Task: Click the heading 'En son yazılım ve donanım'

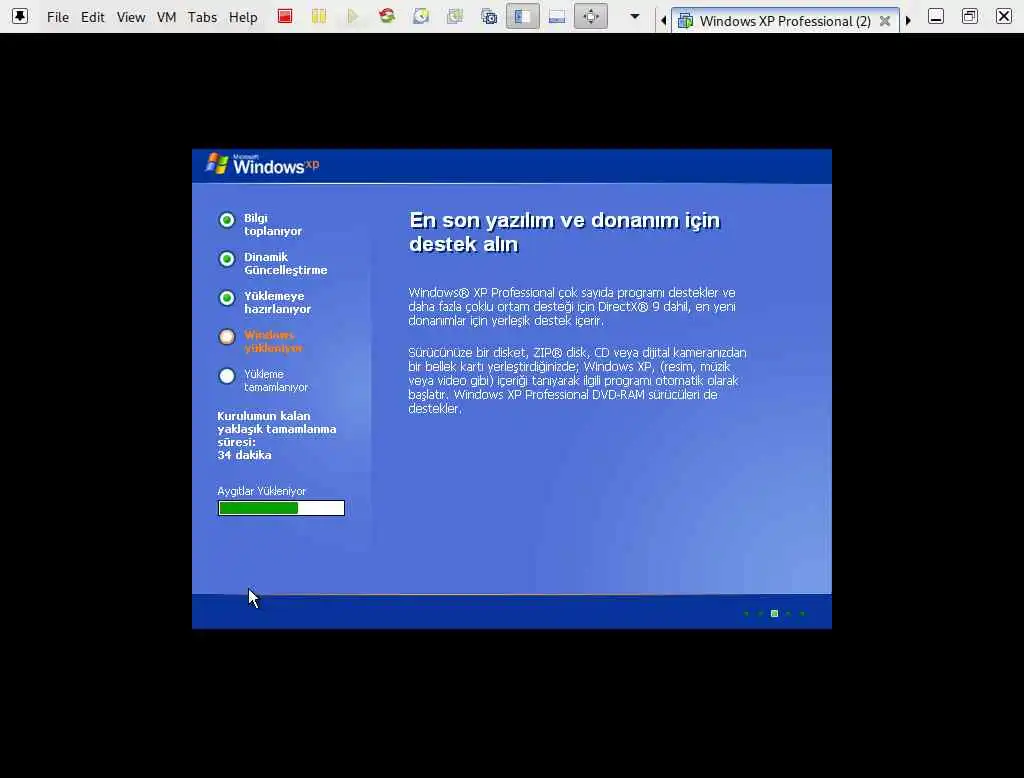Action: pyautogui.click(x=564, y=232)
